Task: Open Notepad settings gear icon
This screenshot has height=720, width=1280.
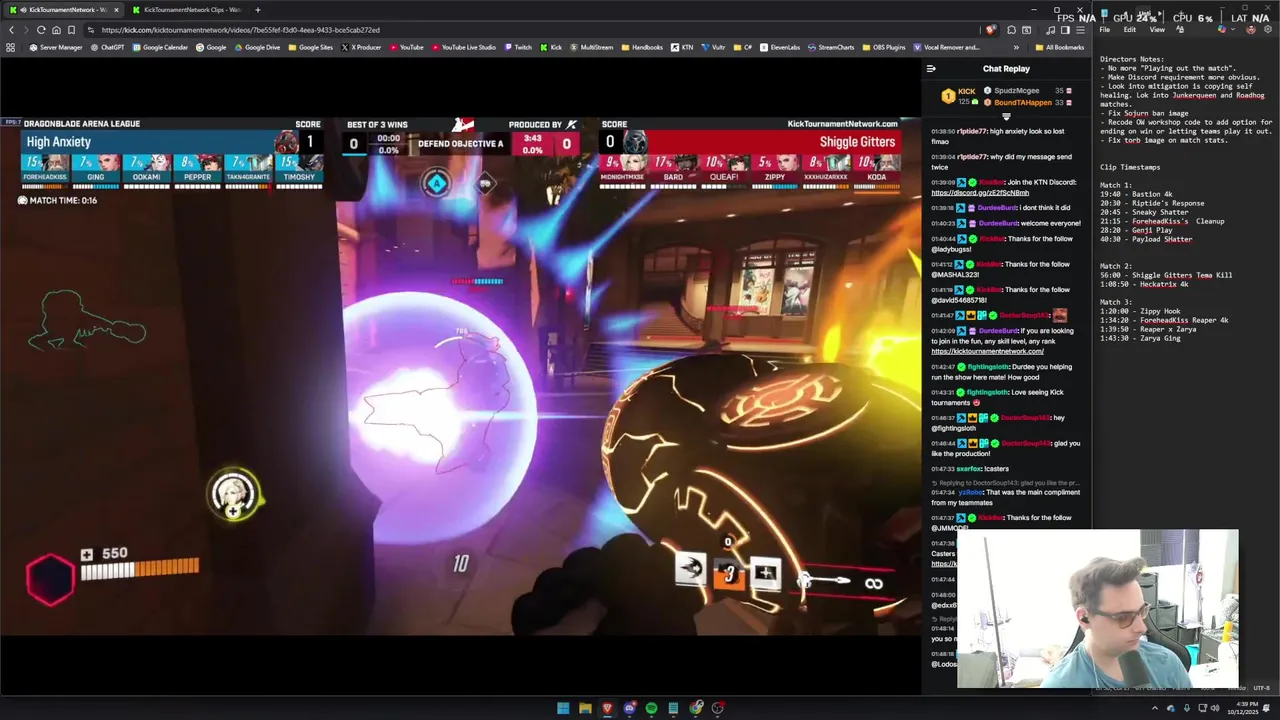Action: [1268, 29]
